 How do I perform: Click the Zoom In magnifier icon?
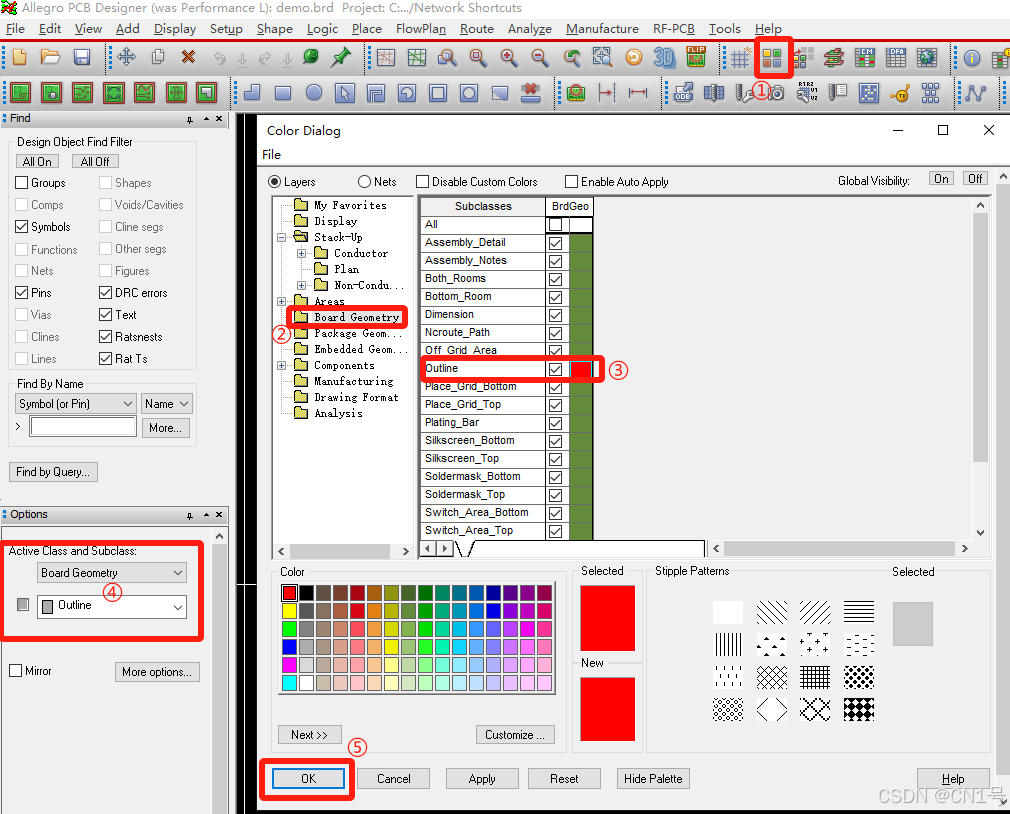tap(509, 57)
